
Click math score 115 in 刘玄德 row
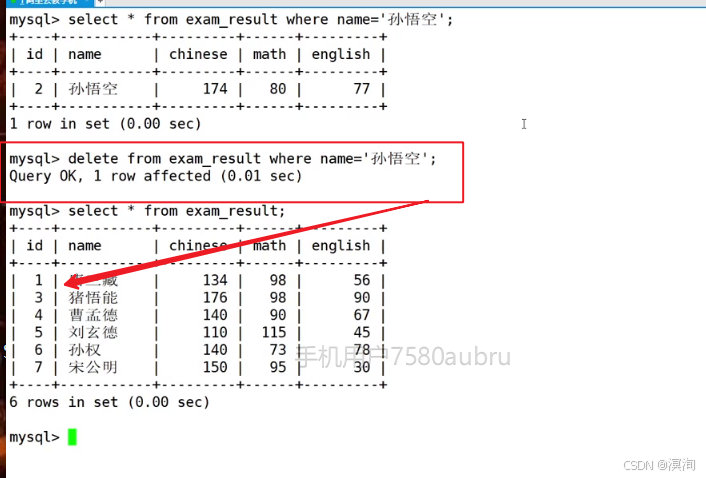click(x=274, y=332)
